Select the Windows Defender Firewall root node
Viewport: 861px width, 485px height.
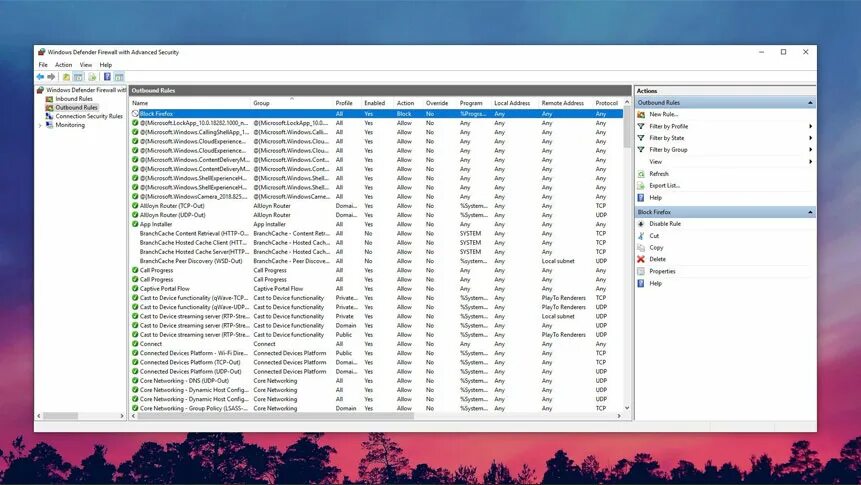pyautogui.click(x=86, y=90)
